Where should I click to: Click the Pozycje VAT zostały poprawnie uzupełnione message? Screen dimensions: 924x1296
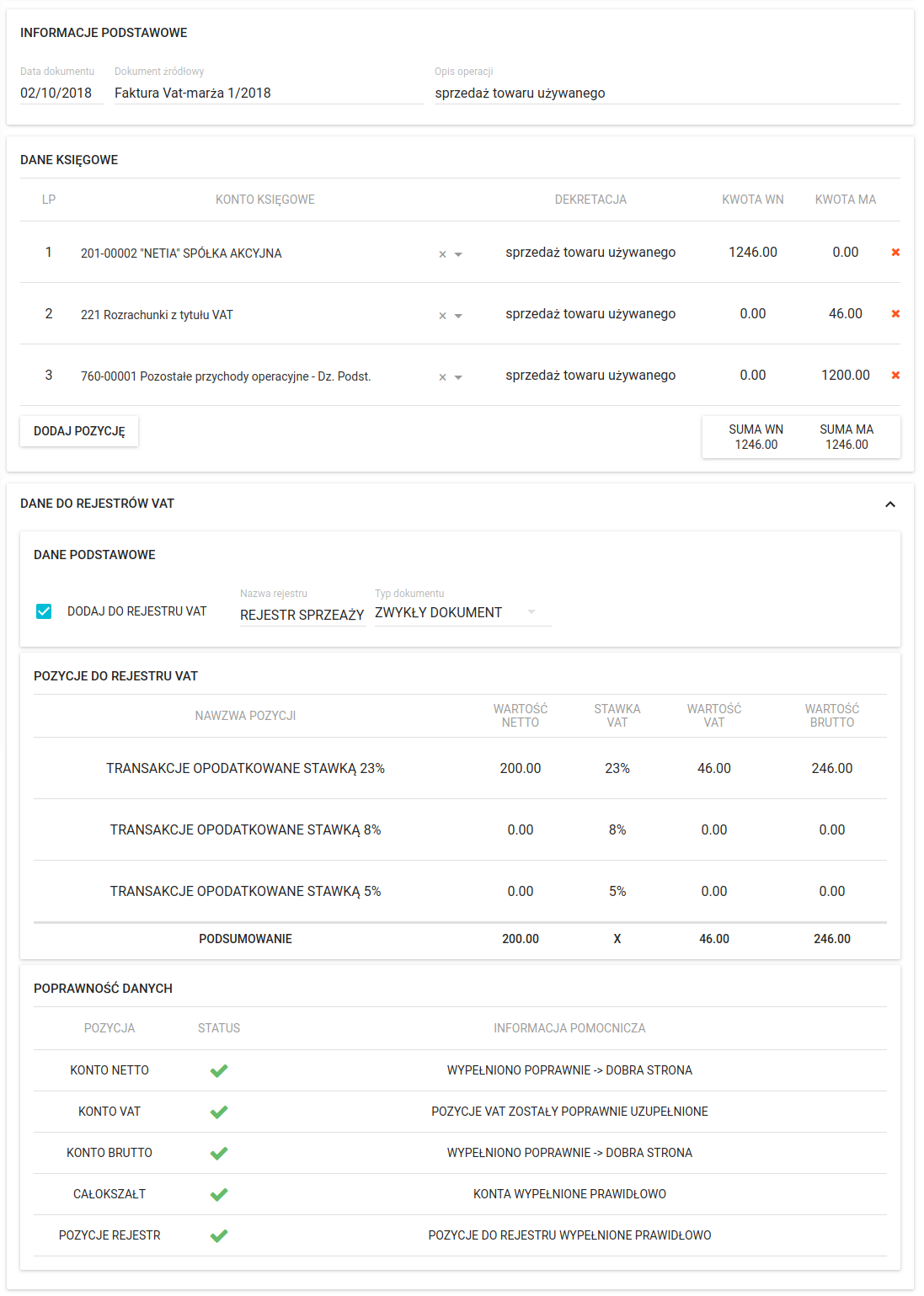569,1112
